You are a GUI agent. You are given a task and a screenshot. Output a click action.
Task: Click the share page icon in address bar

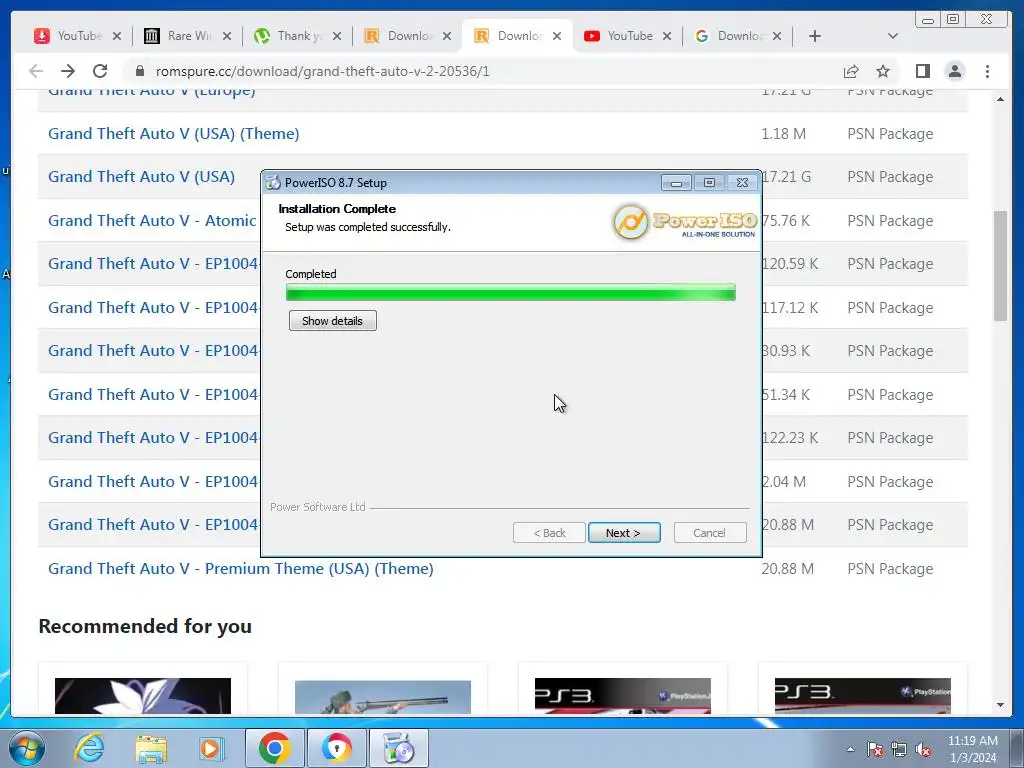pyautogui.click(x=851, y=71)
